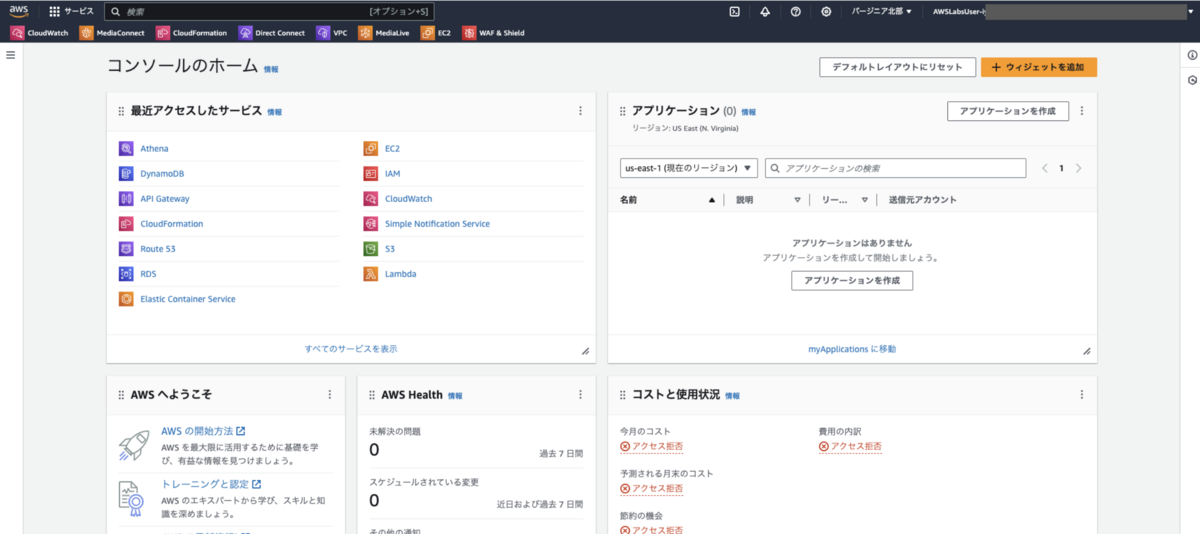Open the notifications bell icon
This screenshot has width=1200, height=534.
tap(765, 11)
